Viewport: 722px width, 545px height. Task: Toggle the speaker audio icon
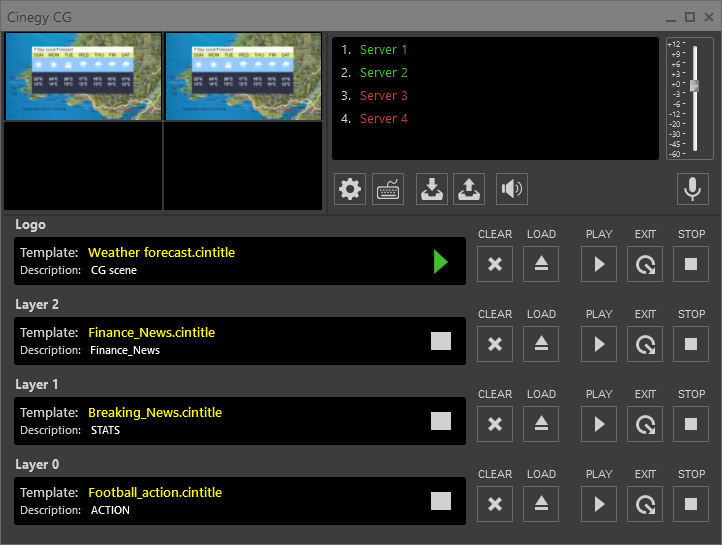click(x=512, y=189)
